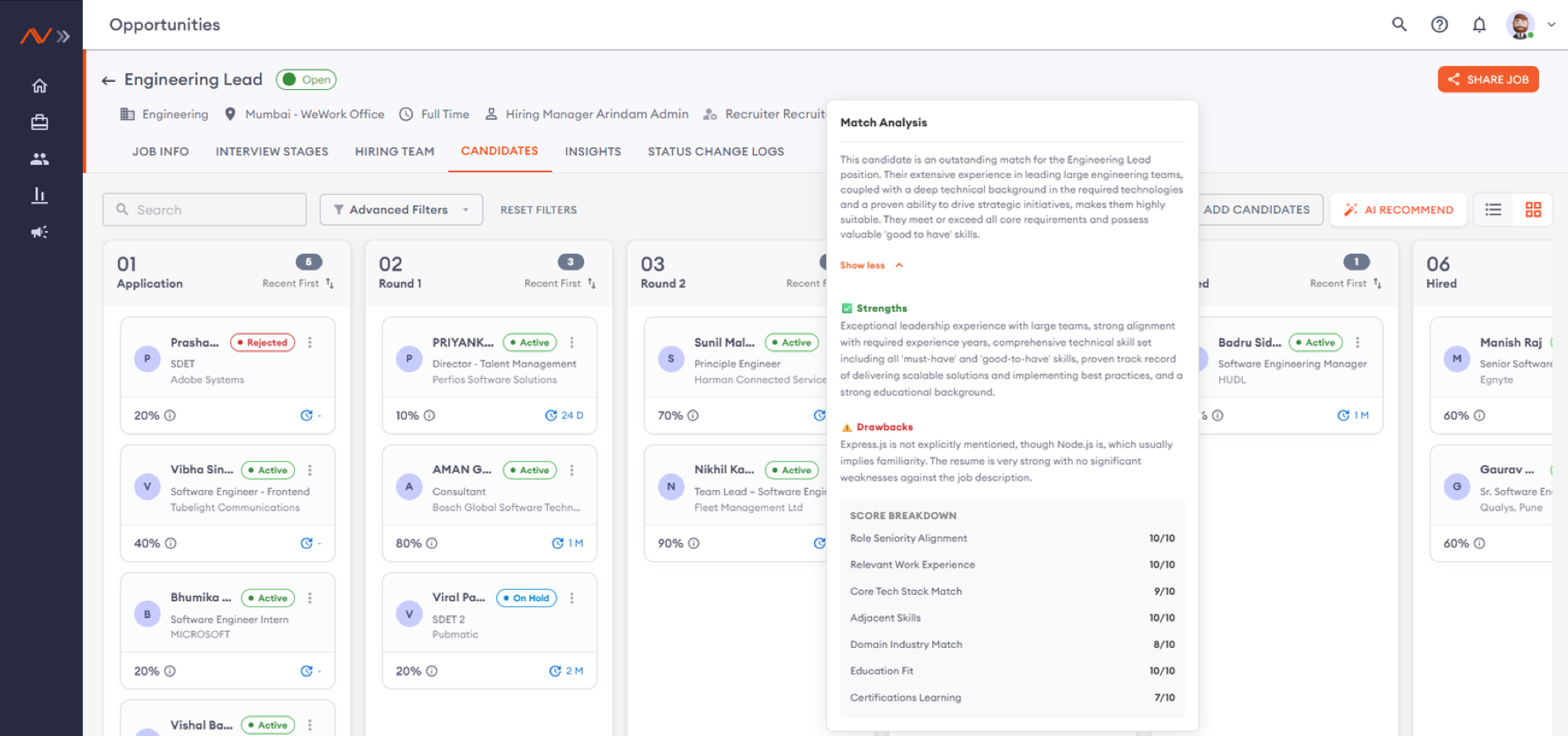The width and height of the screenshot is (1568, 736).
Task: Open AMAN G... card three-dot menu
Action: [x=572, y=471]
